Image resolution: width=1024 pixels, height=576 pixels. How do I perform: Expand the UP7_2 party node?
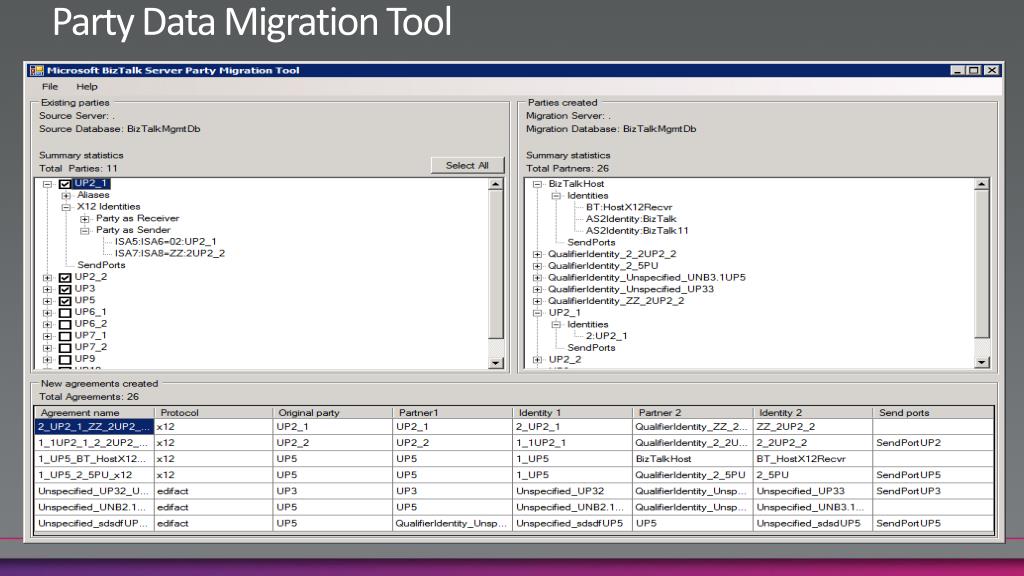47,347
